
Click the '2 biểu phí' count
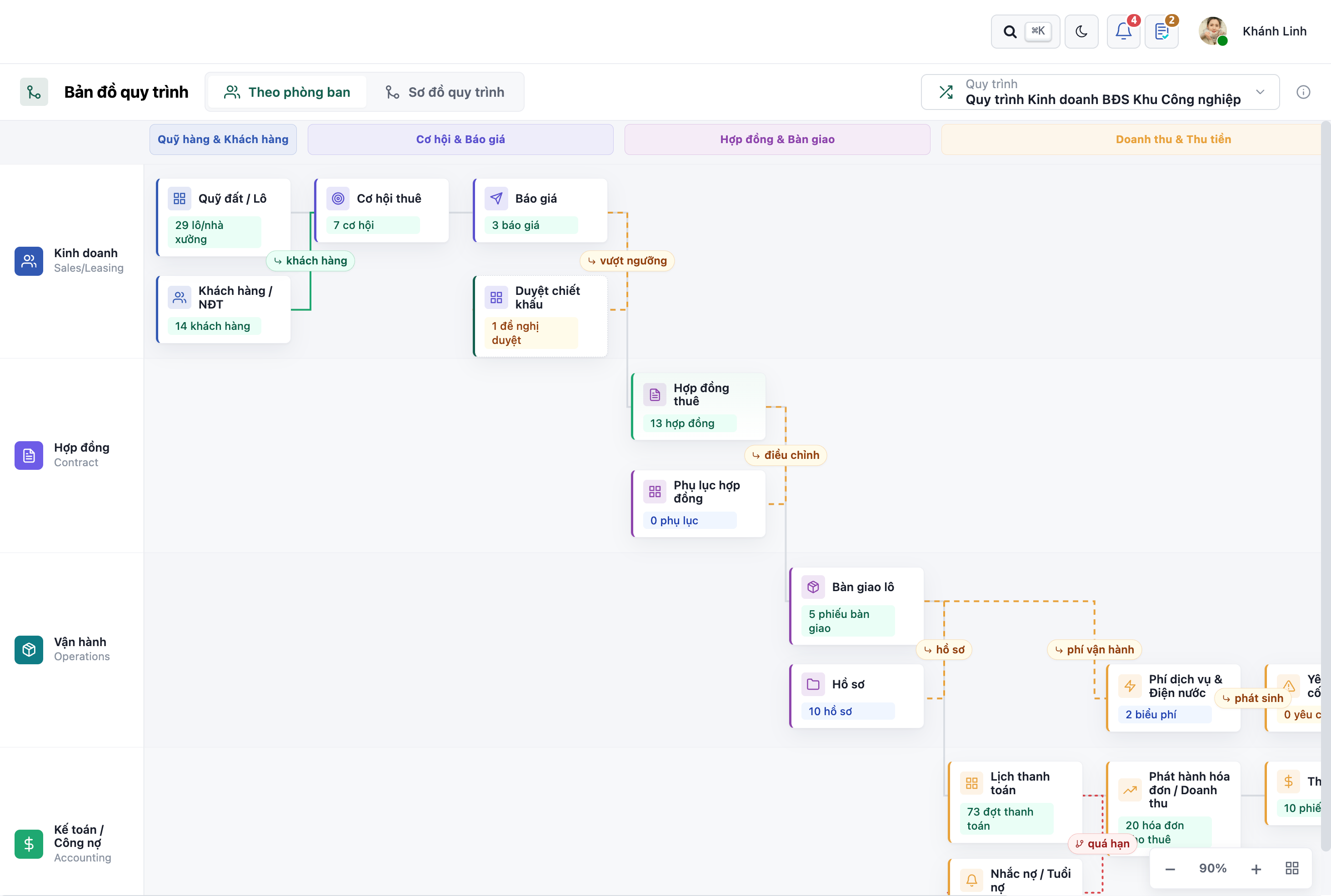(1165, 714)
